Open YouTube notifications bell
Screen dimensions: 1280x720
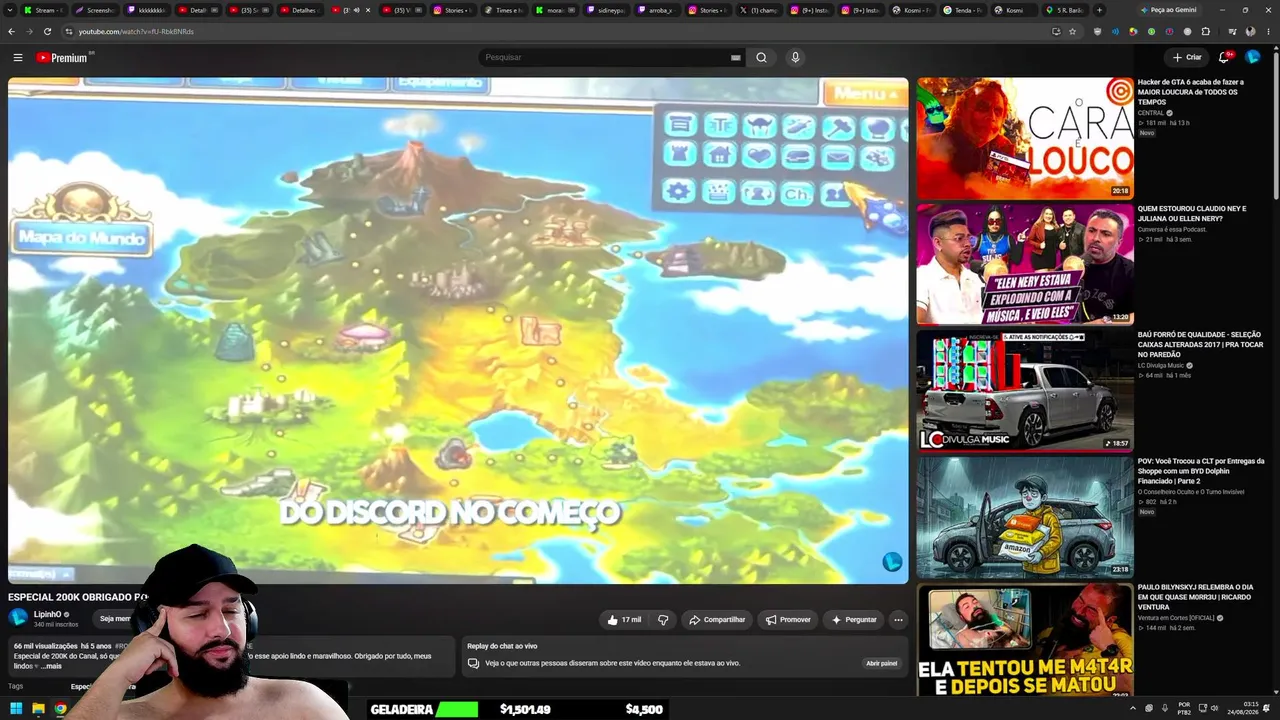point(1224,58)
